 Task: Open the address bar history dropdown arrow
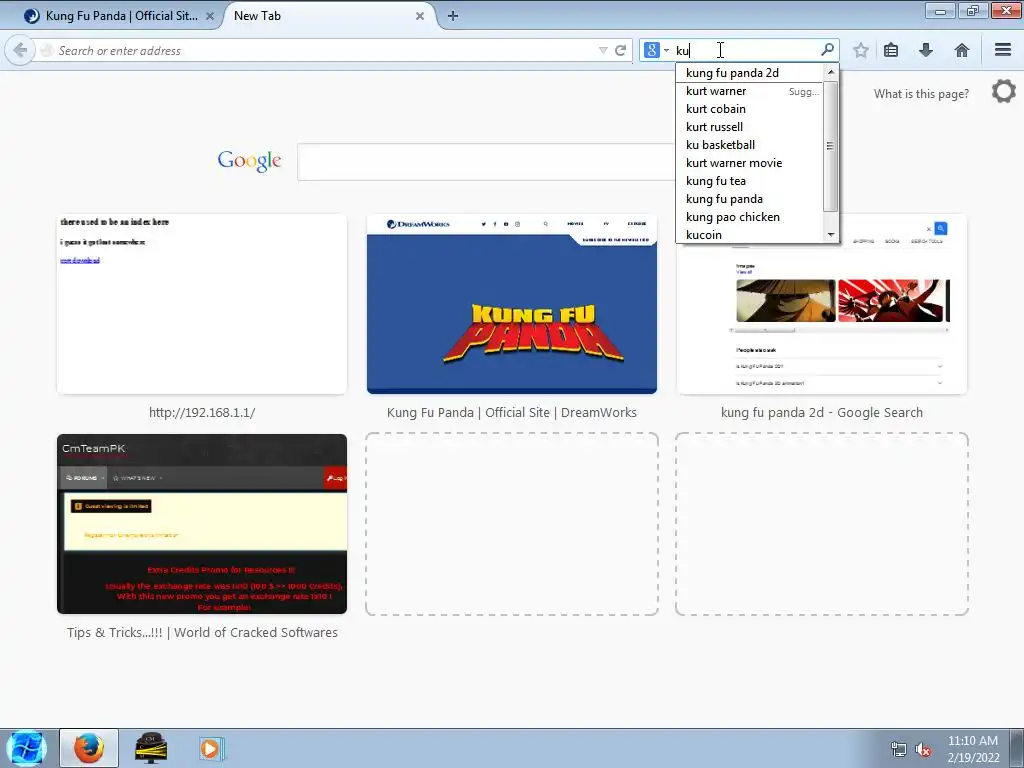click(x=603, y=50)
